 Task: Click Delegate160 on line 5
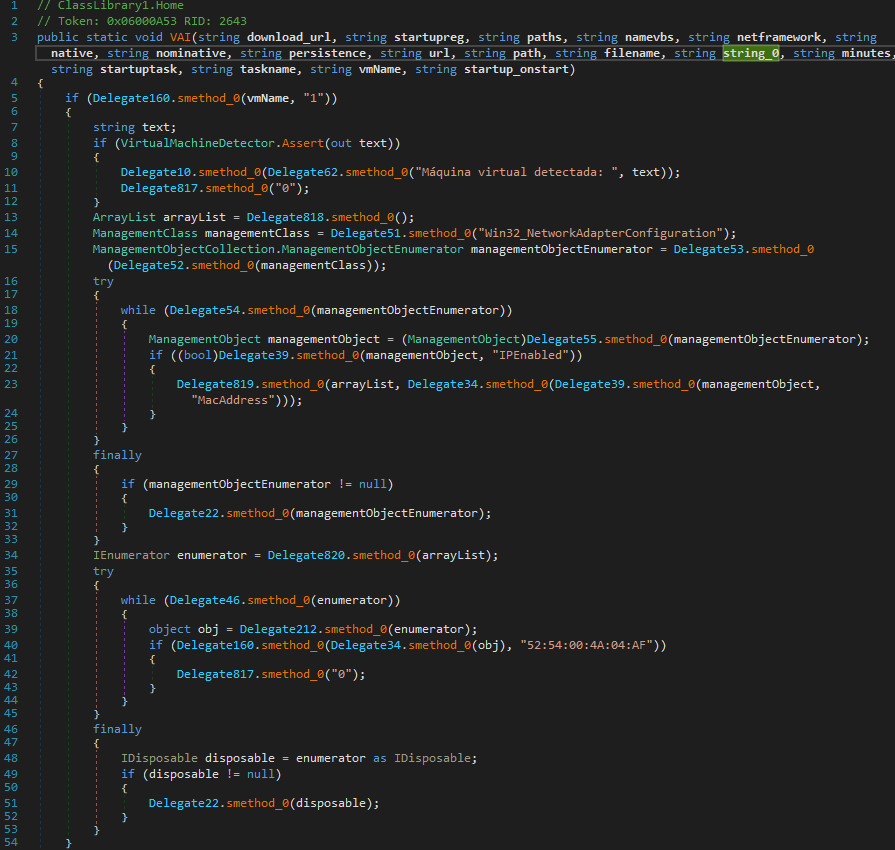tap(131, 99)
